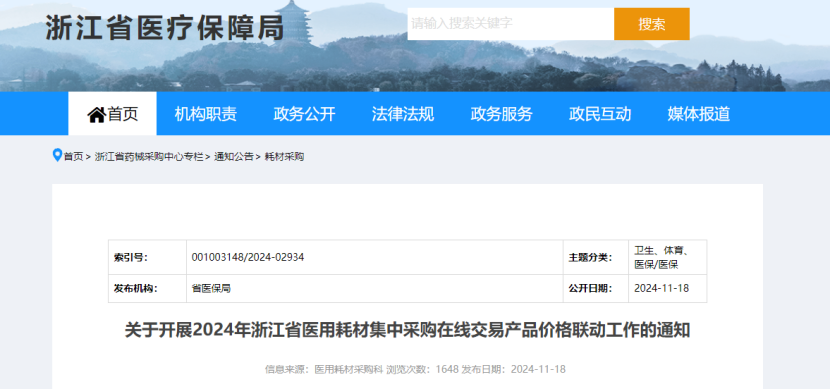Click the 首页 breadcrumb link

pos(74,157)
